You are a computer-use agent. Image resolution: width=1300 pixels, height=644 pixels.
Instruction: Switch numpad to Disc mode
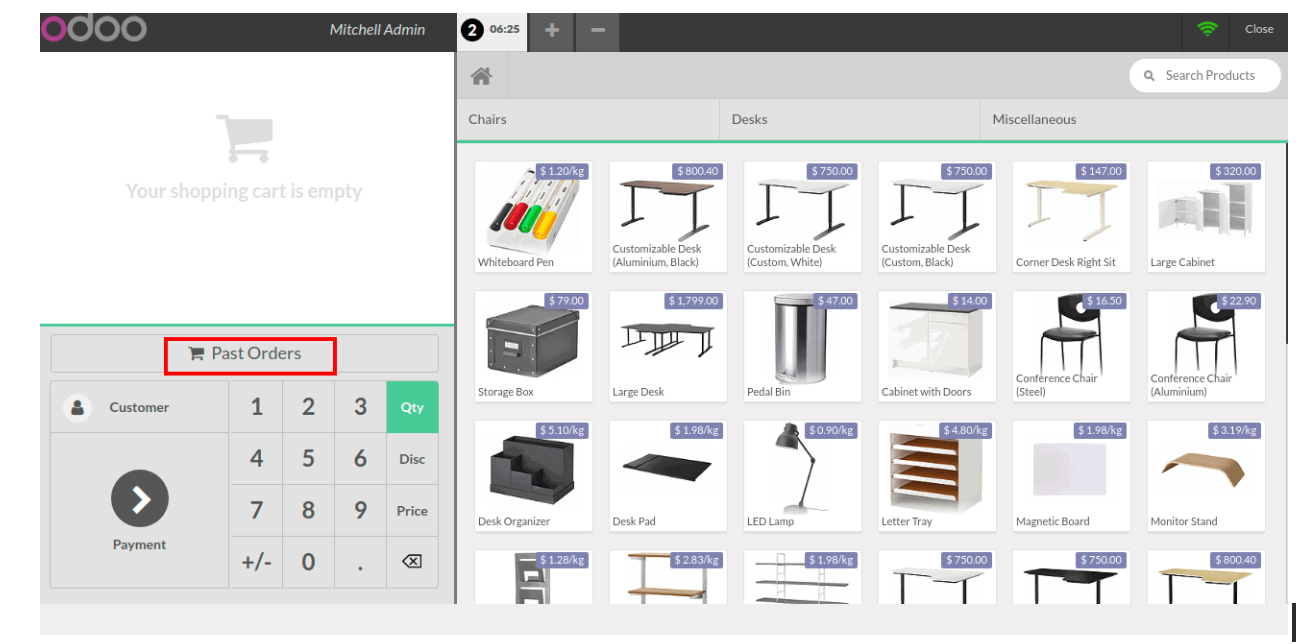412,459
